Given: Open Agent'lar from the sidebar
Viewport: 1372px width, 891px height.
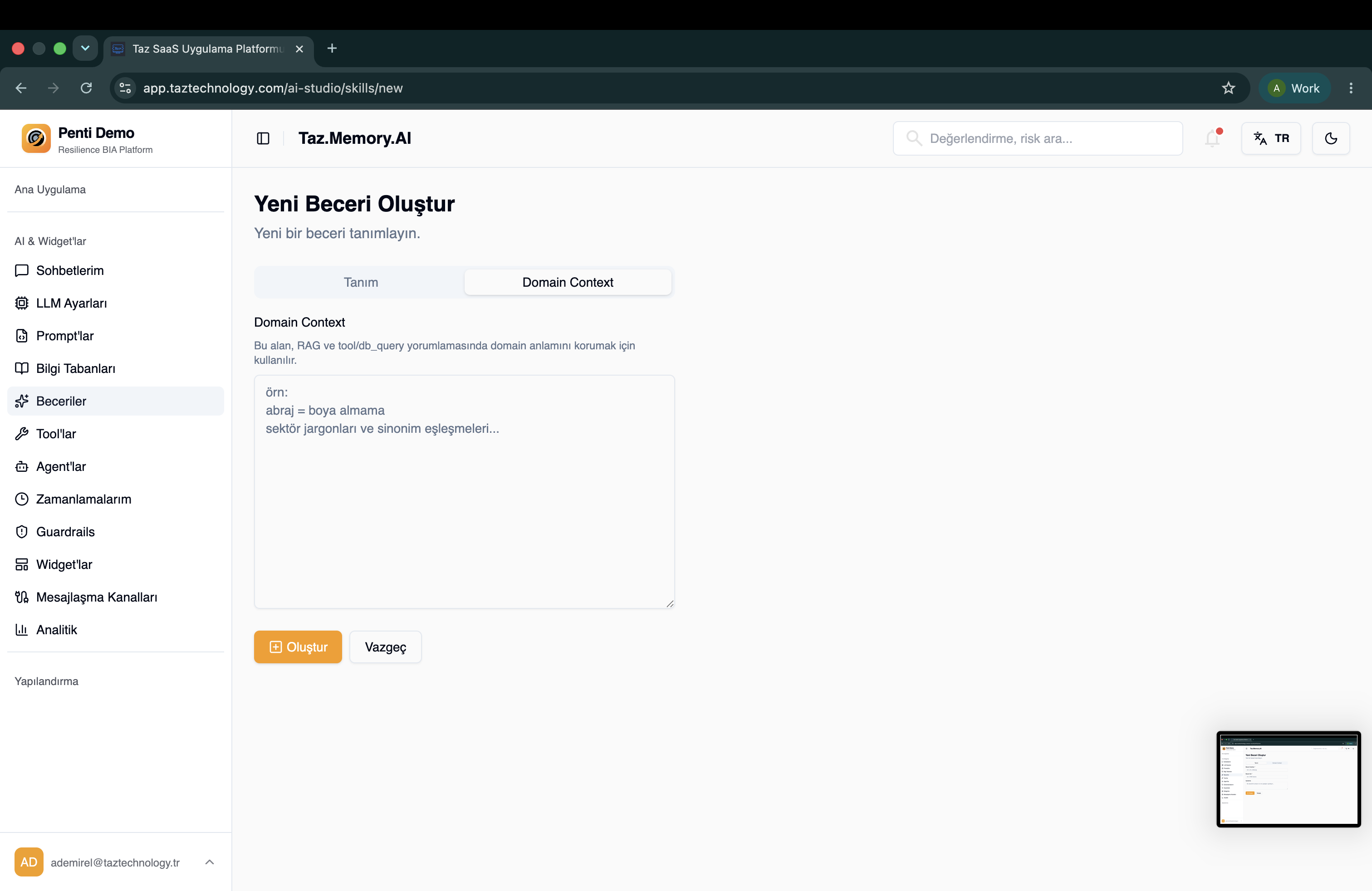Looking at the screenshot, I should (115, 466).
